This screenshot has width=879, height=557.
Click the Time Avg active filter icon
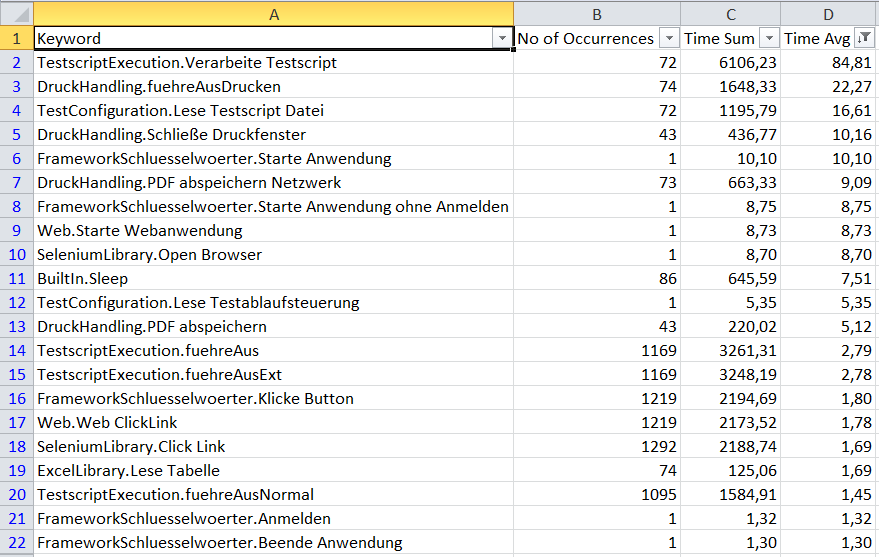click(x=866, y=38)
